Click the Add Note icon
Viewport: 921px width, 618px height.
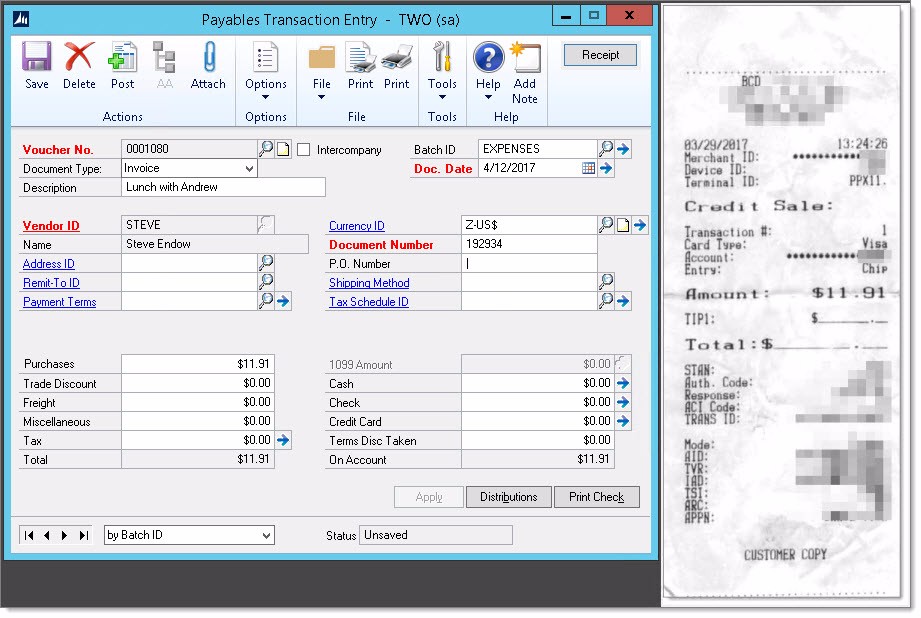point(525,72)
